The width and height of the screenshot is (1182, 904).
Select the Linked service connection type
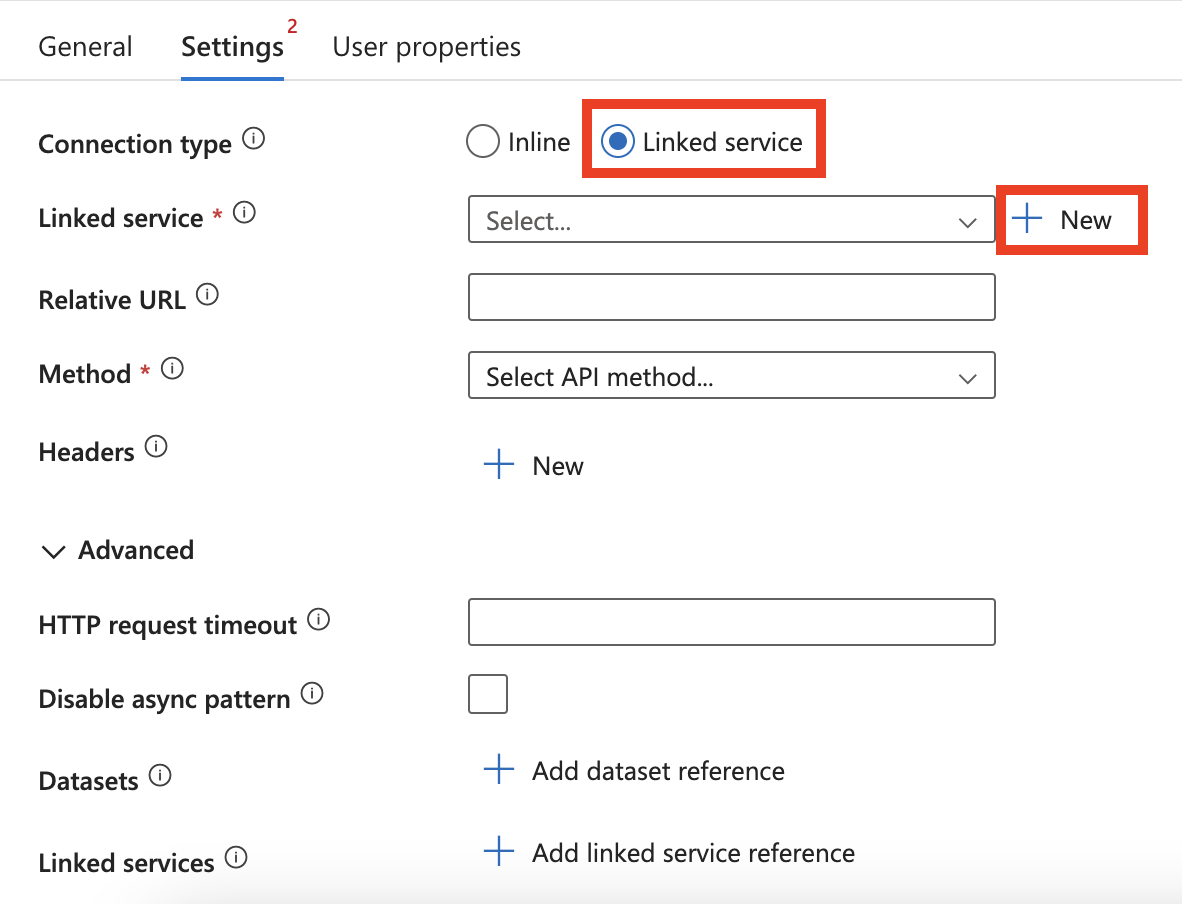coord(618,141)
